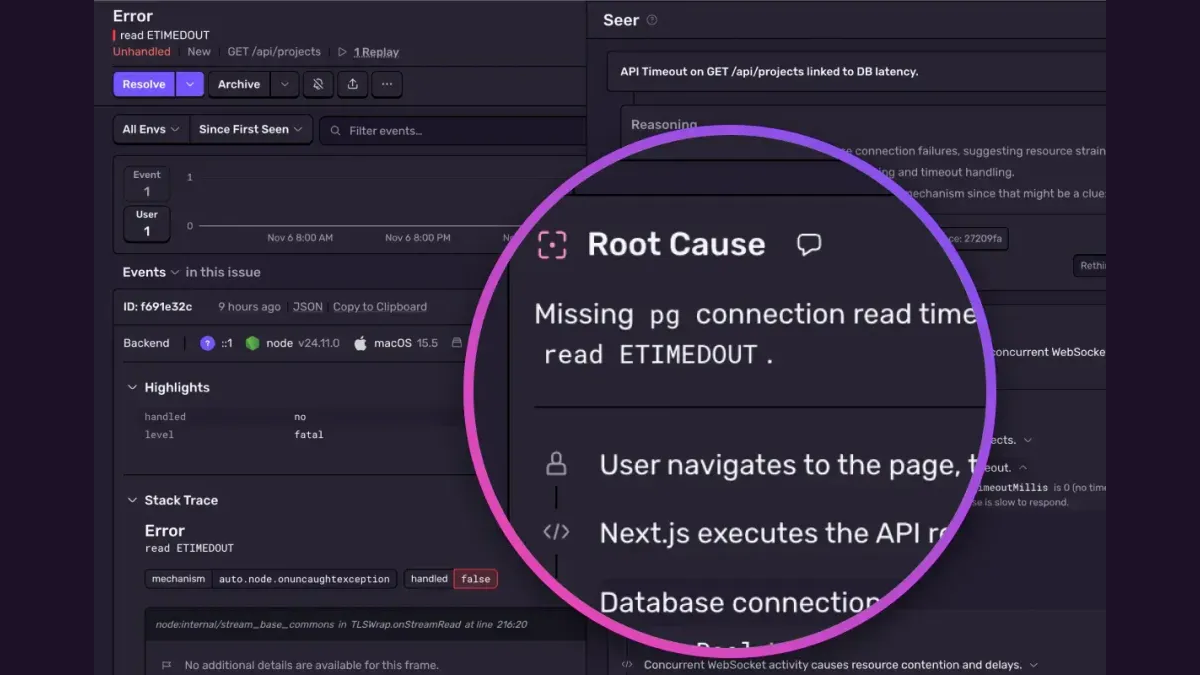Image resolution: width=1200 pixels, height=675 pixels.
Task: Select the User count box
Action: point(147,223)
